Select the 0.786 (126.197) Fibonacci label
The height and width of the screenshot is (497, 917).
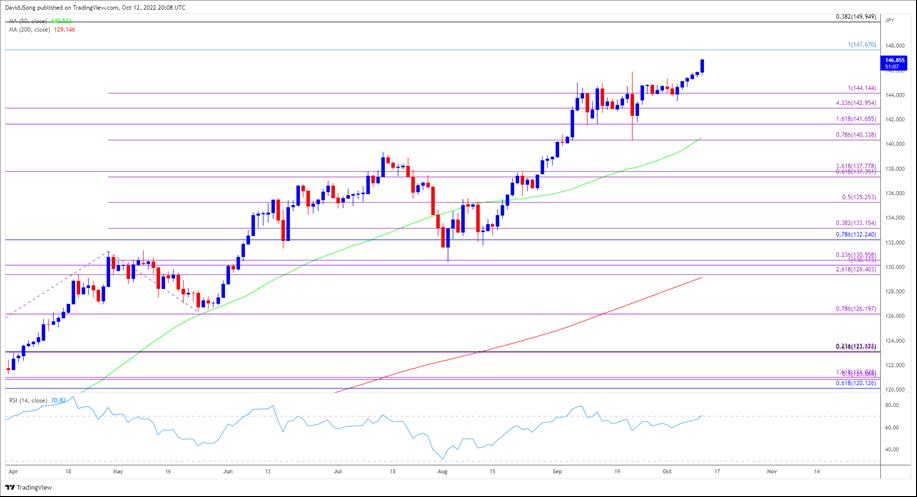coord(856,309)
